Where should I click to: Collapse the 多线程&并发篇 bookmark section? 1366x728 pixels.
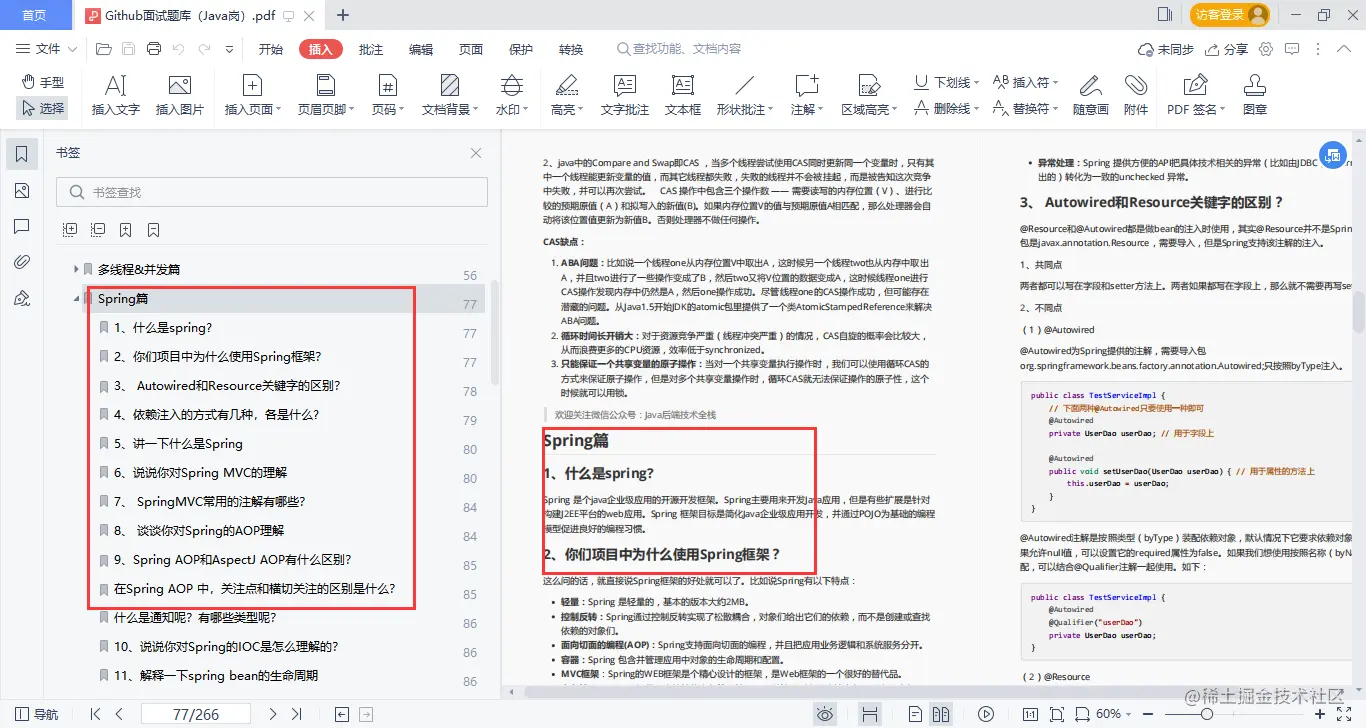tap(76, 268)
